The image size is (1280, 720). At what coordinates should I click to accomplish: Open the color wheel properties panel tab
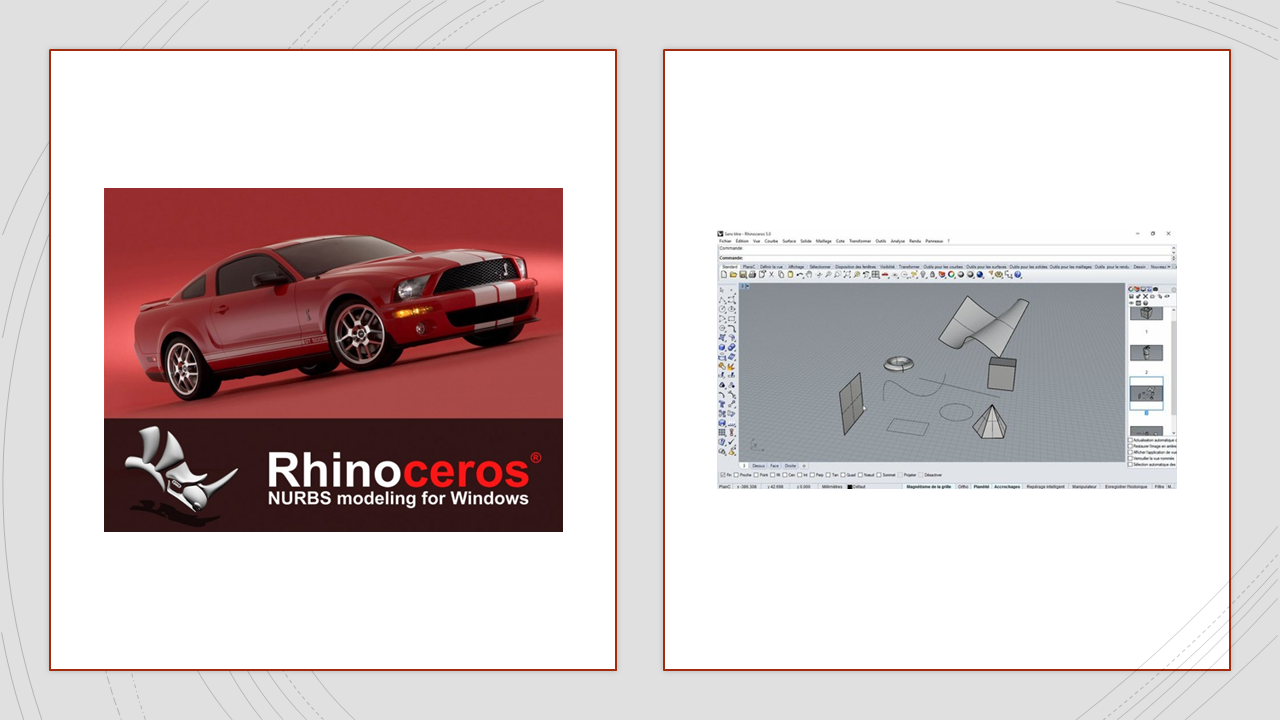point(1133,289)
